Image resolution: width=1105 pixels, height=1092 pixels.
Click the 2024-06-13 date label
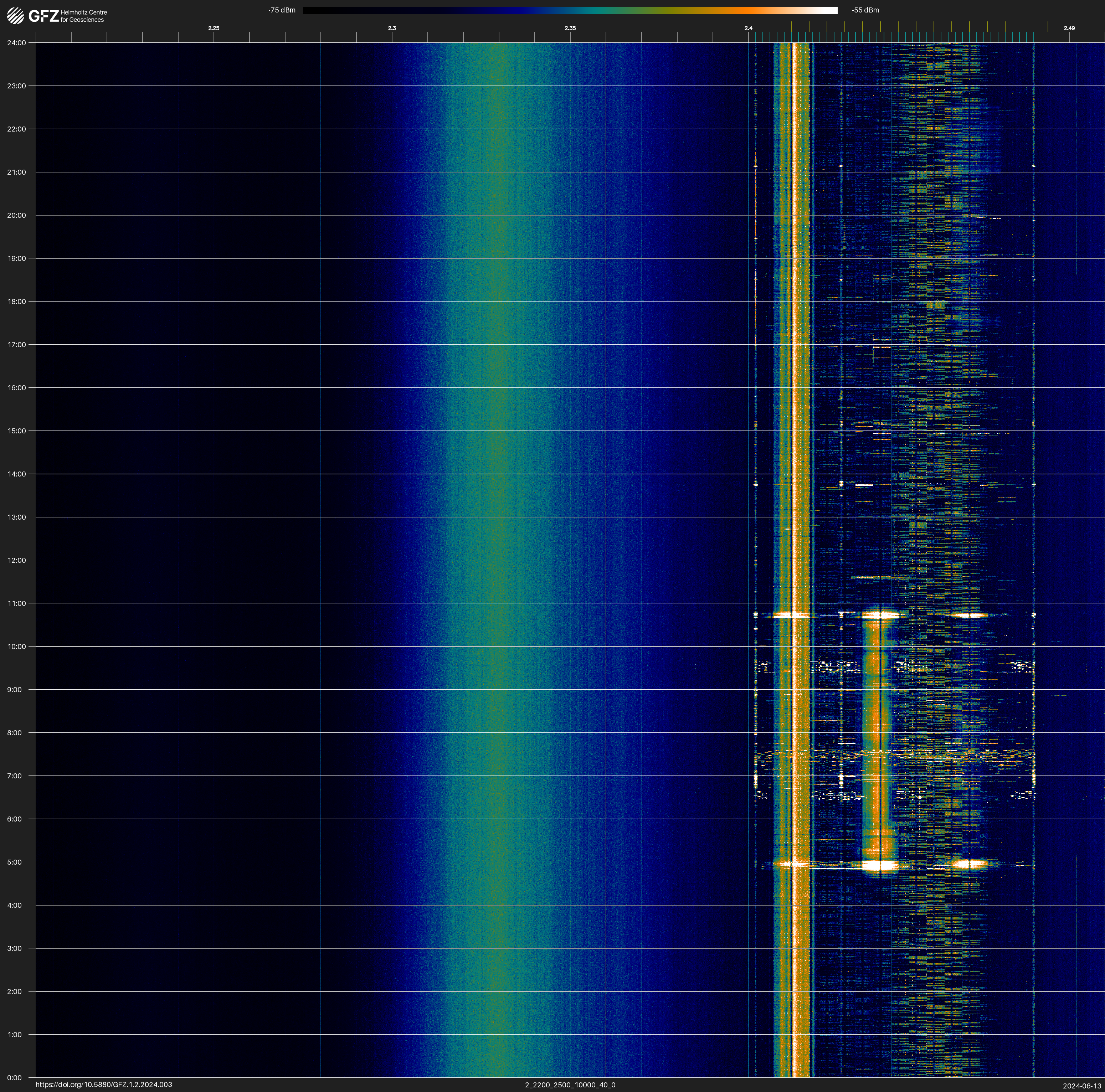tap(1081, 1085)
